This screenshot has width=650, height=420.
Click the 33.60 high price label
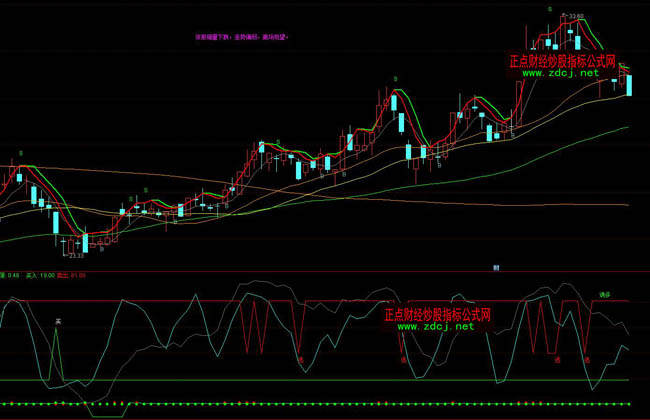click(575, 17)
